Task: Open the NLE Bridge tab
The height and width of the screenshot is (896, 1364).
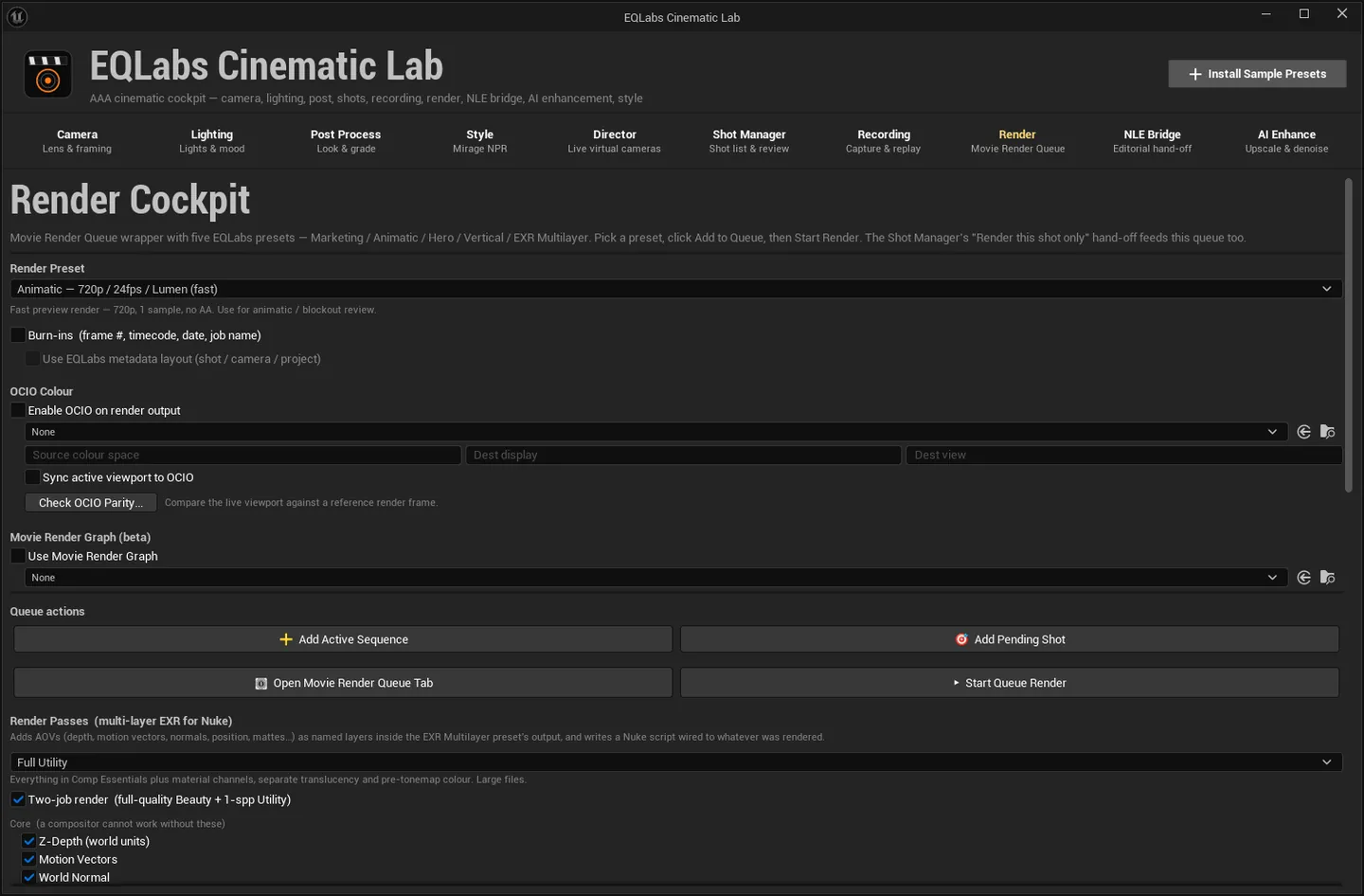Action: 1152,141
